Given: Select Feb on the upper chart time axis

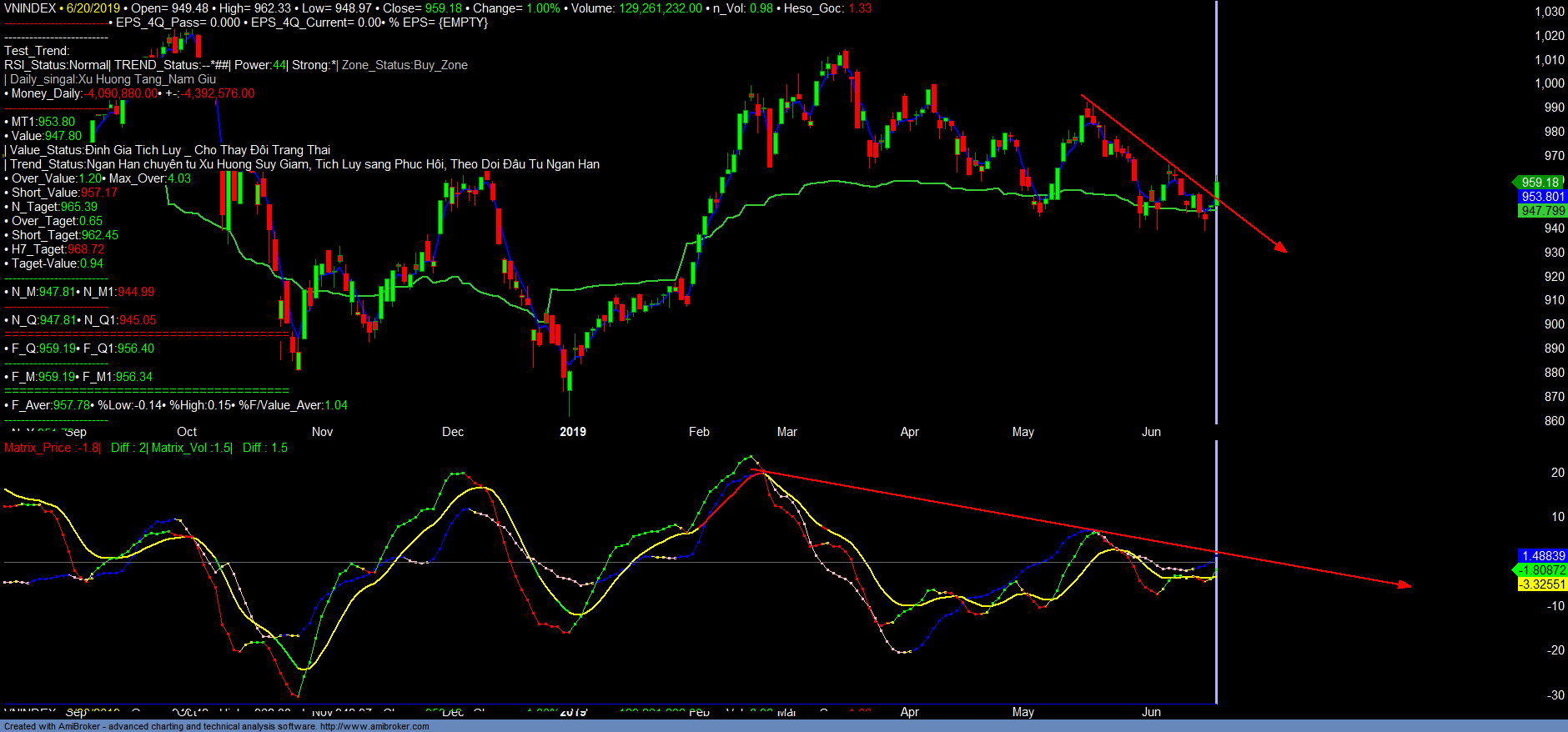Looking at the screenshot, I should pyautogui.click(x=699, y=432).
